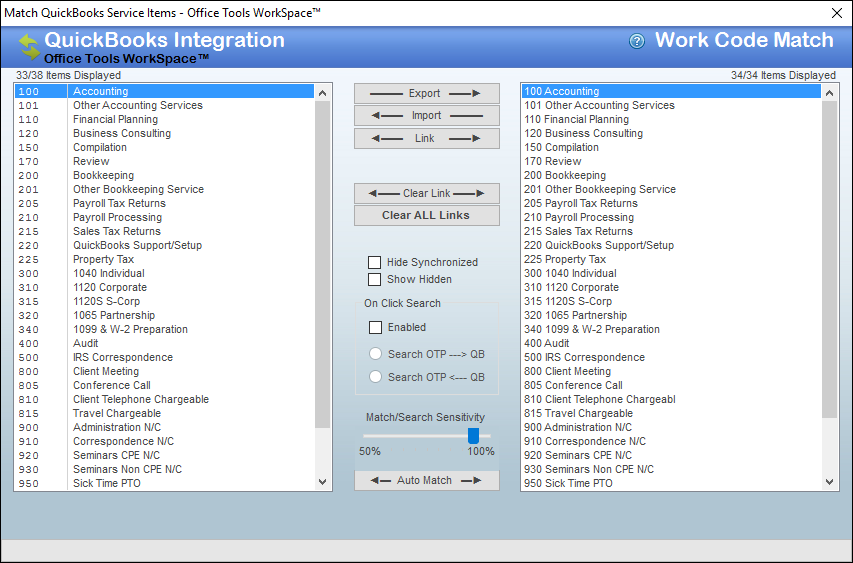The width and height of the screenshot is (853, 563).
Task: Click right list scroll up arrow
Action: [x=830, y=93]
